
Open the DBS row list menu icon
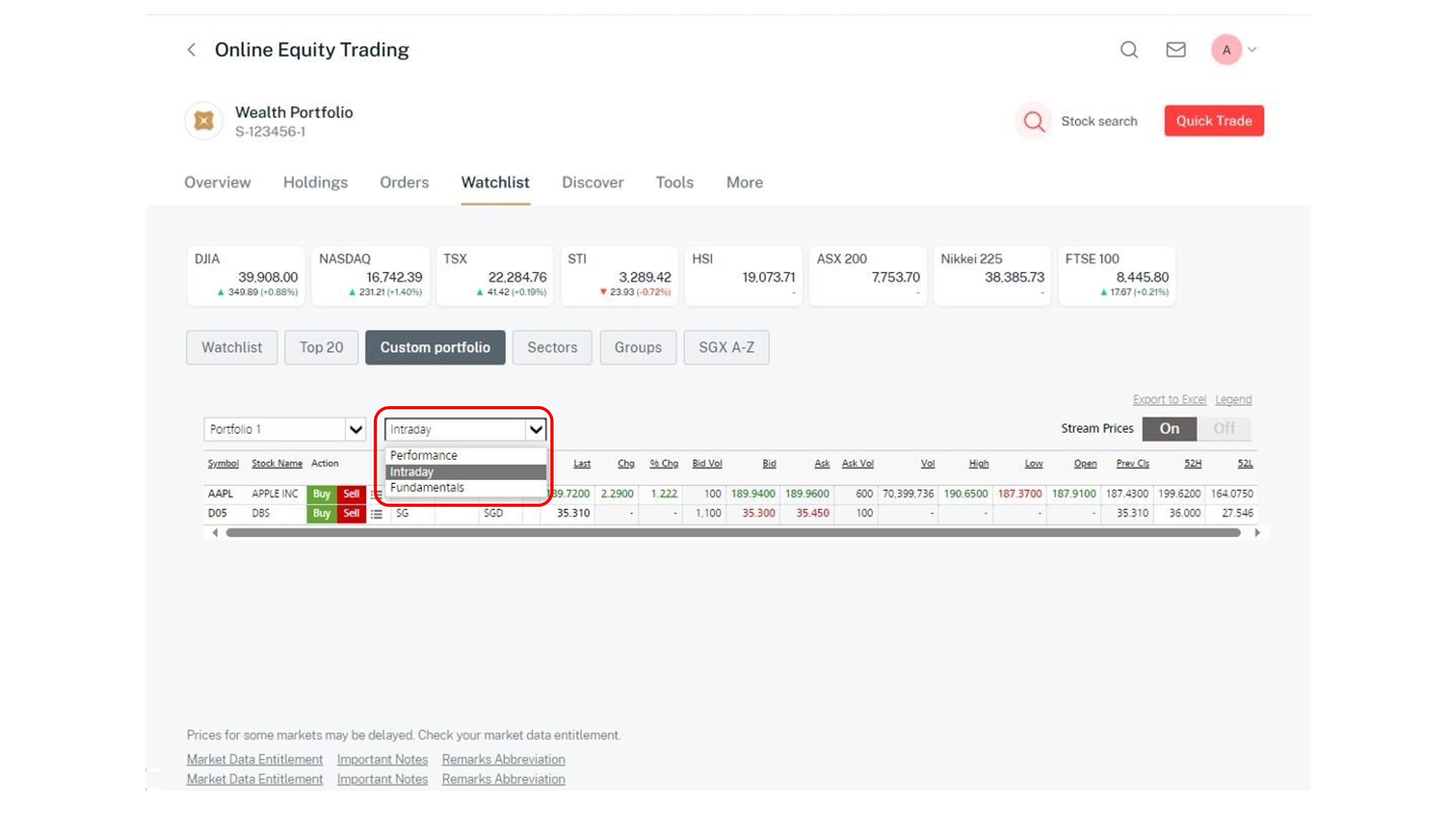tap(376, 514)
